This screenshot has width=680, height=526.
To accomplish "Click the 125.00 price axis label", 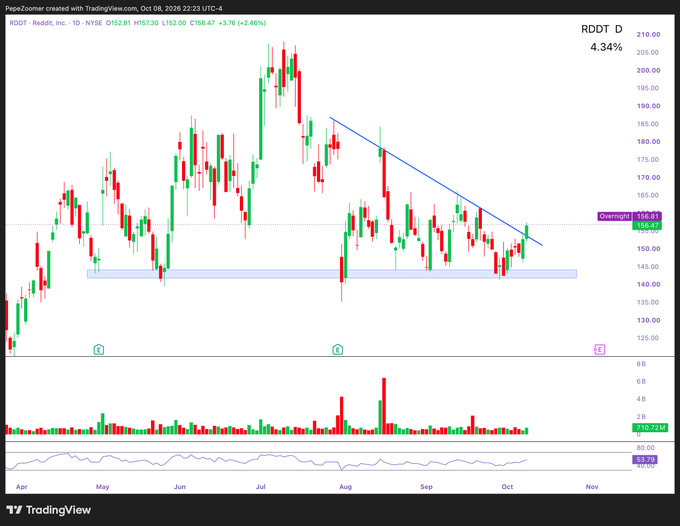I will tap(647, 338).
